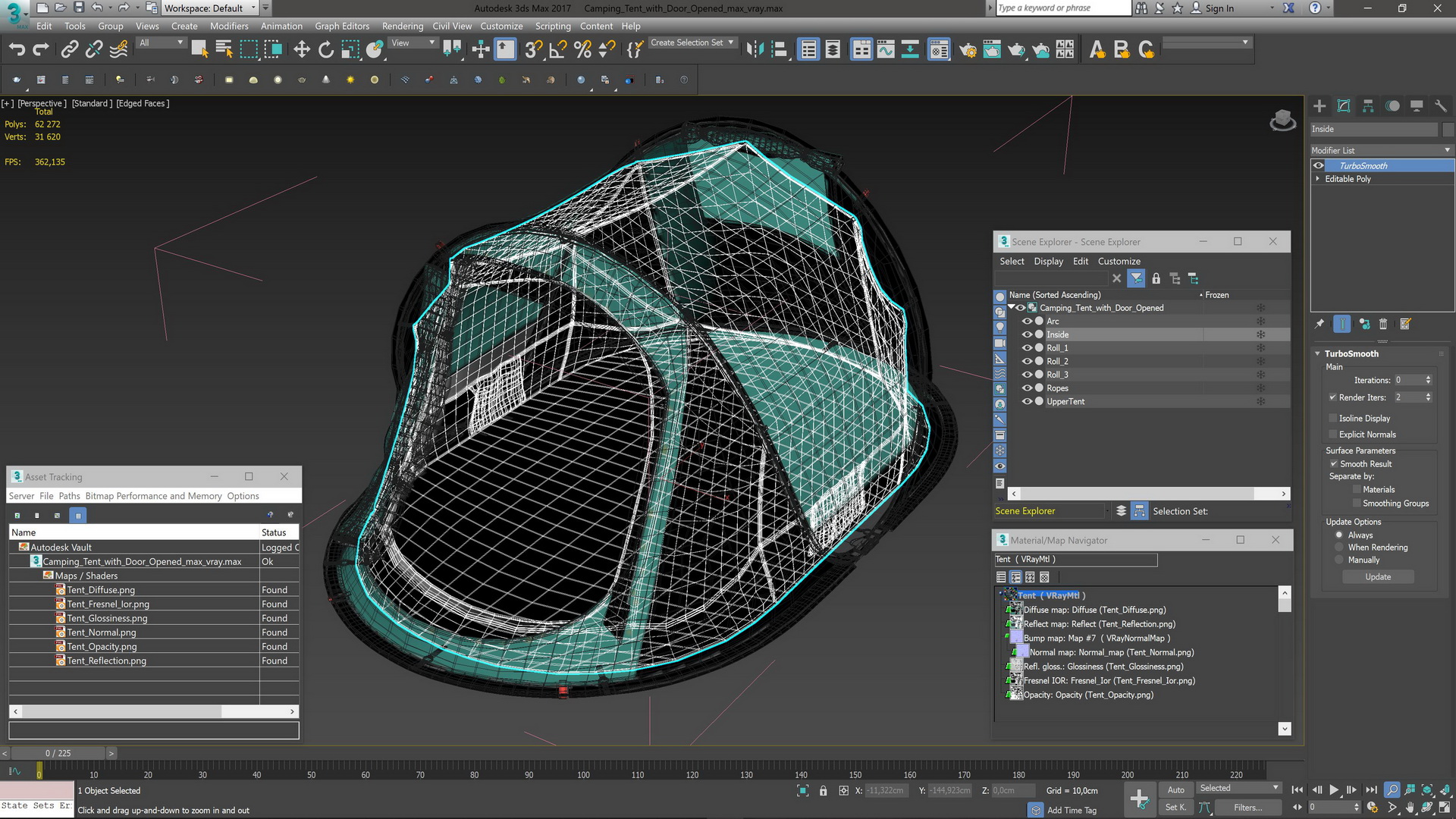
Task: Open the Rendering menu
Action: [x=402, y=26]
